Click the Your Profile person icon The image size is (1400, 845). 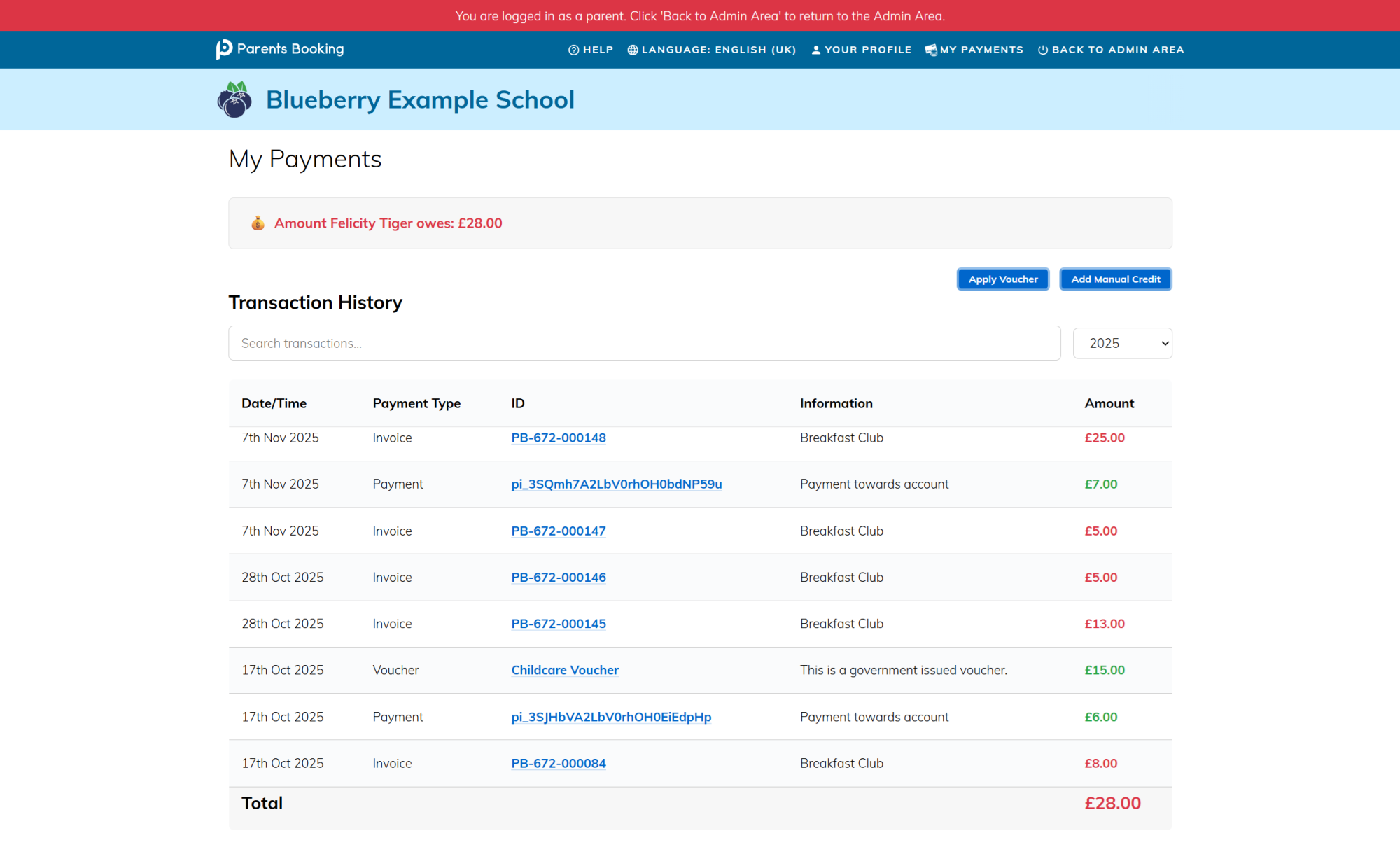[x=815, y=50]
